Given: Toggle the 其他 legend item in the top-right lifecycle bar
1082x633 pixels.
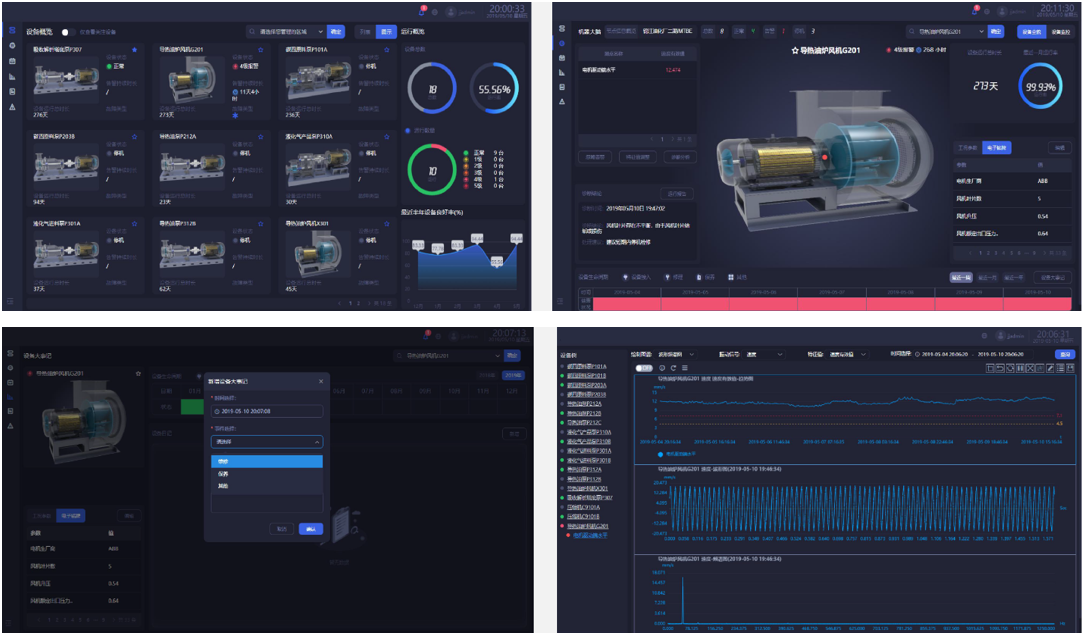Looking at the screenshot, I should coord(737,277).
